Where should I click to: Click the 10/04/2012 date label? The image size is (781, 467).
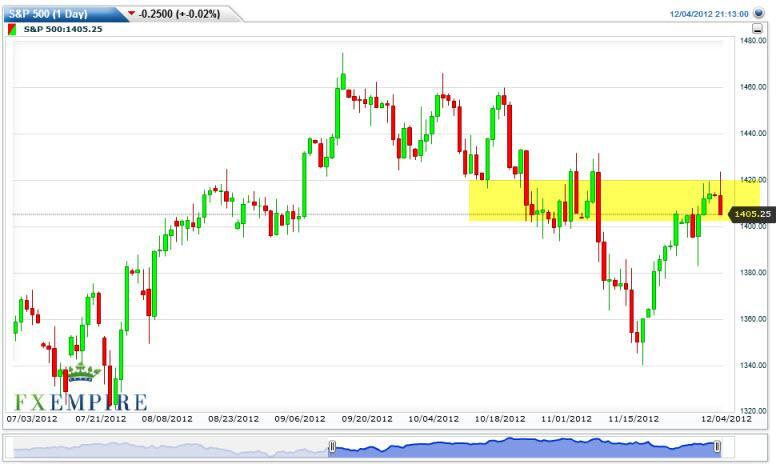[x=433, y=419]
